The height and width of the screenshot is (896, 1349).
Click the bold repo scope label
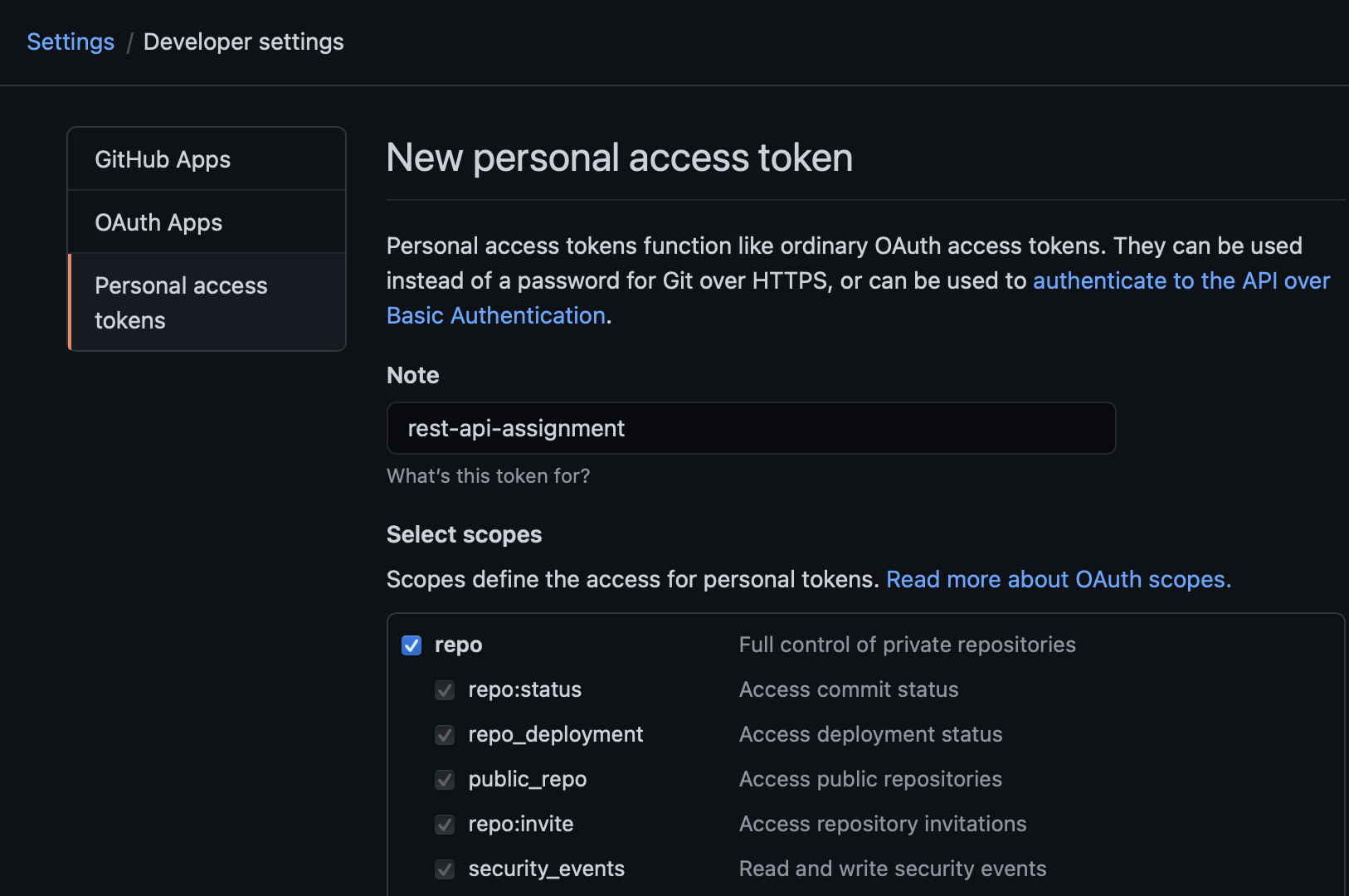point(458,645)
